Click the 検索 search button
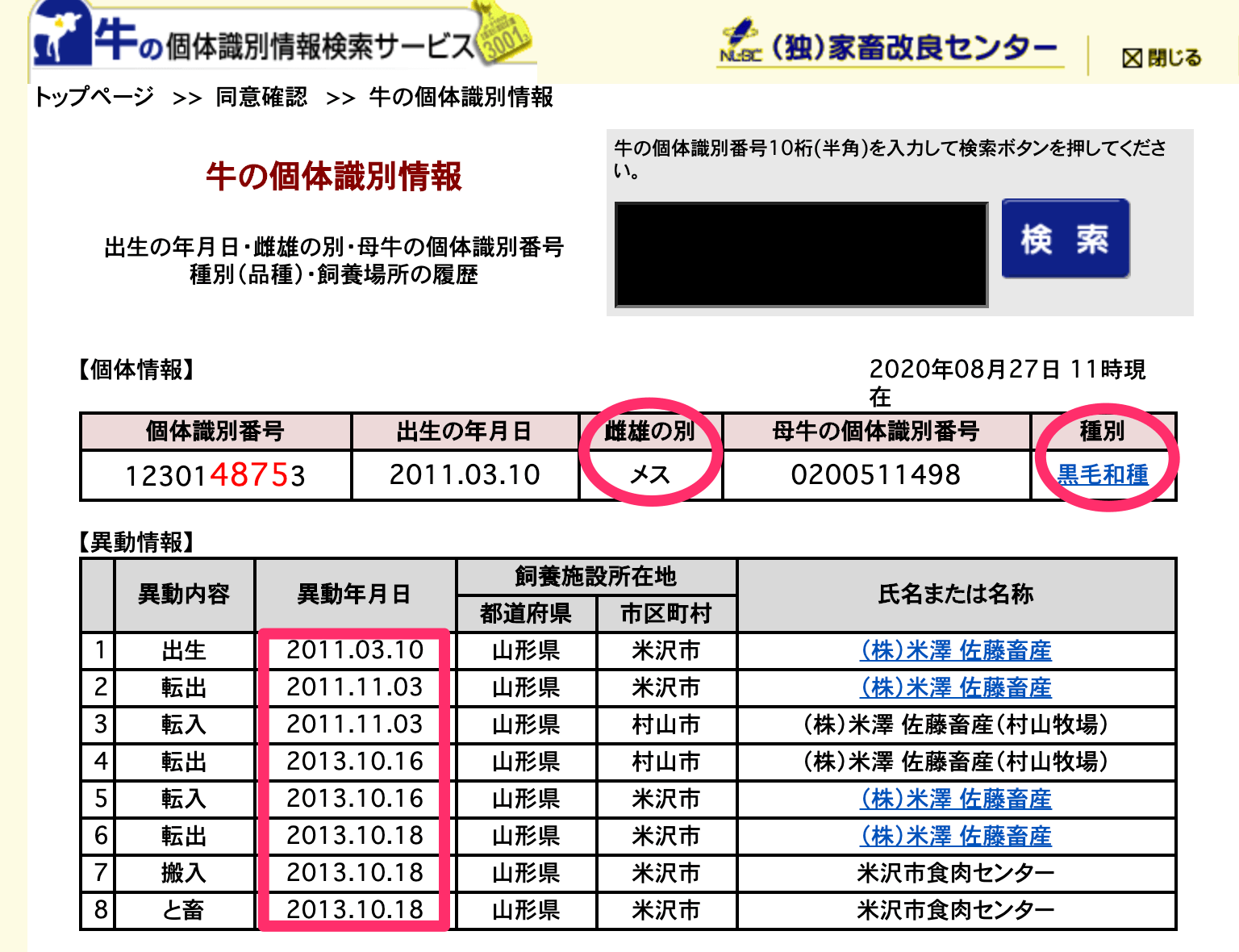Image resolution: width=1239 pixels, height=952 pixels. point(1065,239)
